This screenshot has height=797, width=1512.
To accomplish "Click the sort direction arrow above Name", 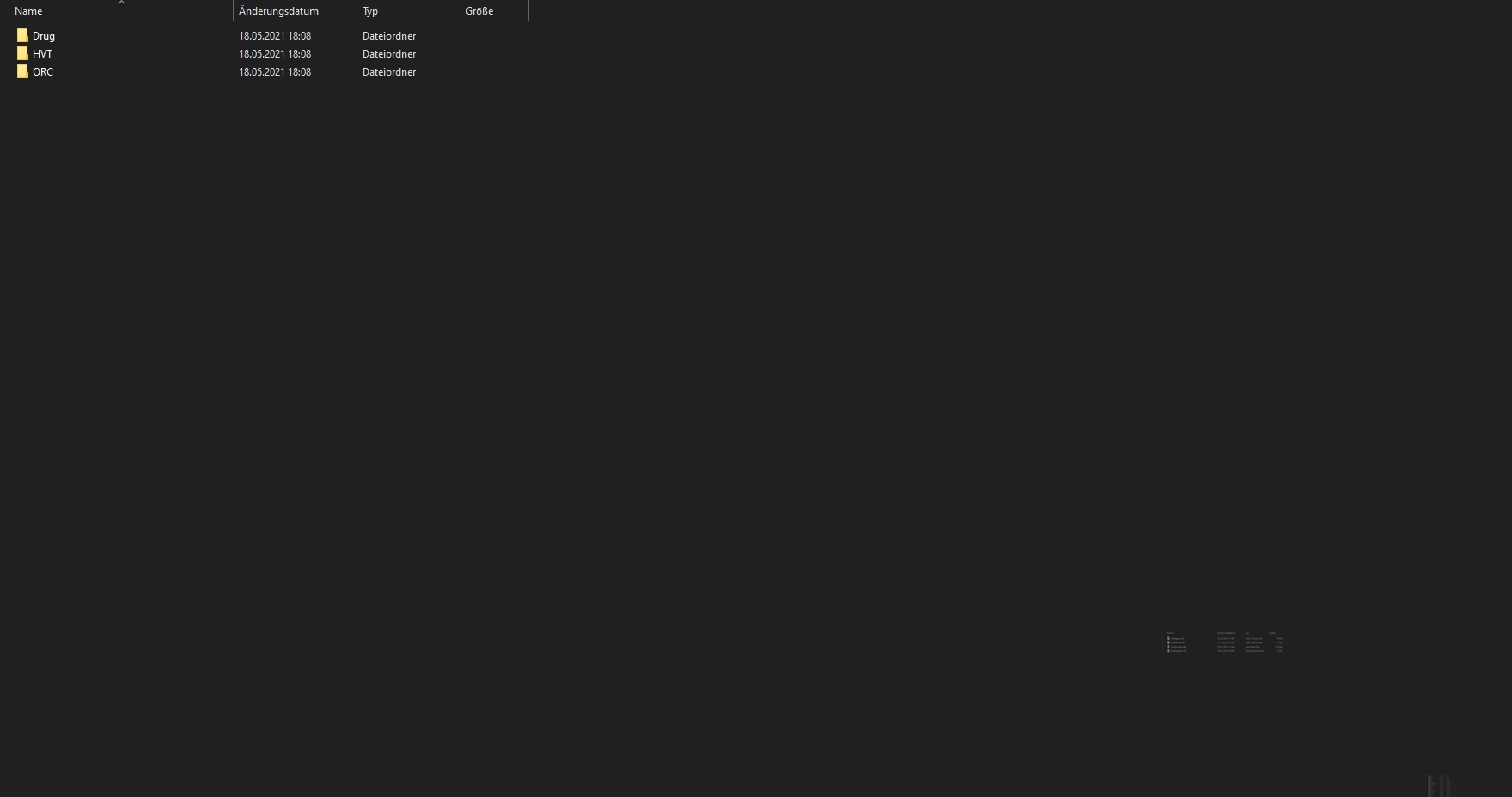I will (x=121, y=3).
